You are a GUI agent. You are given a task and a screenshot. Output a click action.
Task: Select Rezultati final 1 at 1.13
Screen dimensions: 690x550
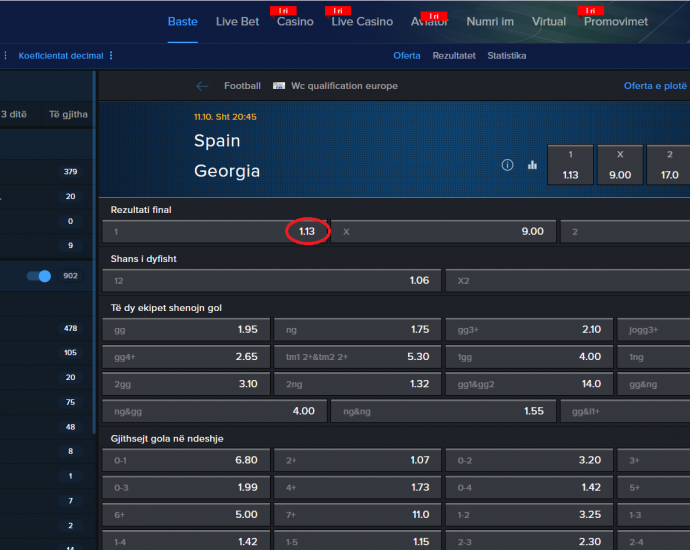click(x=215, y=231)
